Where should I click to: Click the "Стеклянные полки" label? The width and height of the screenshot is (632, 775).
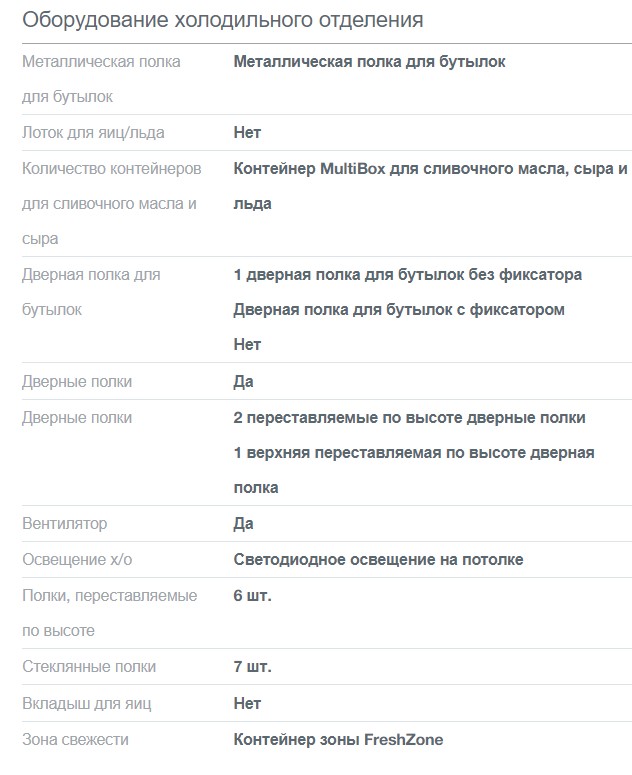[x=89, y=666]
